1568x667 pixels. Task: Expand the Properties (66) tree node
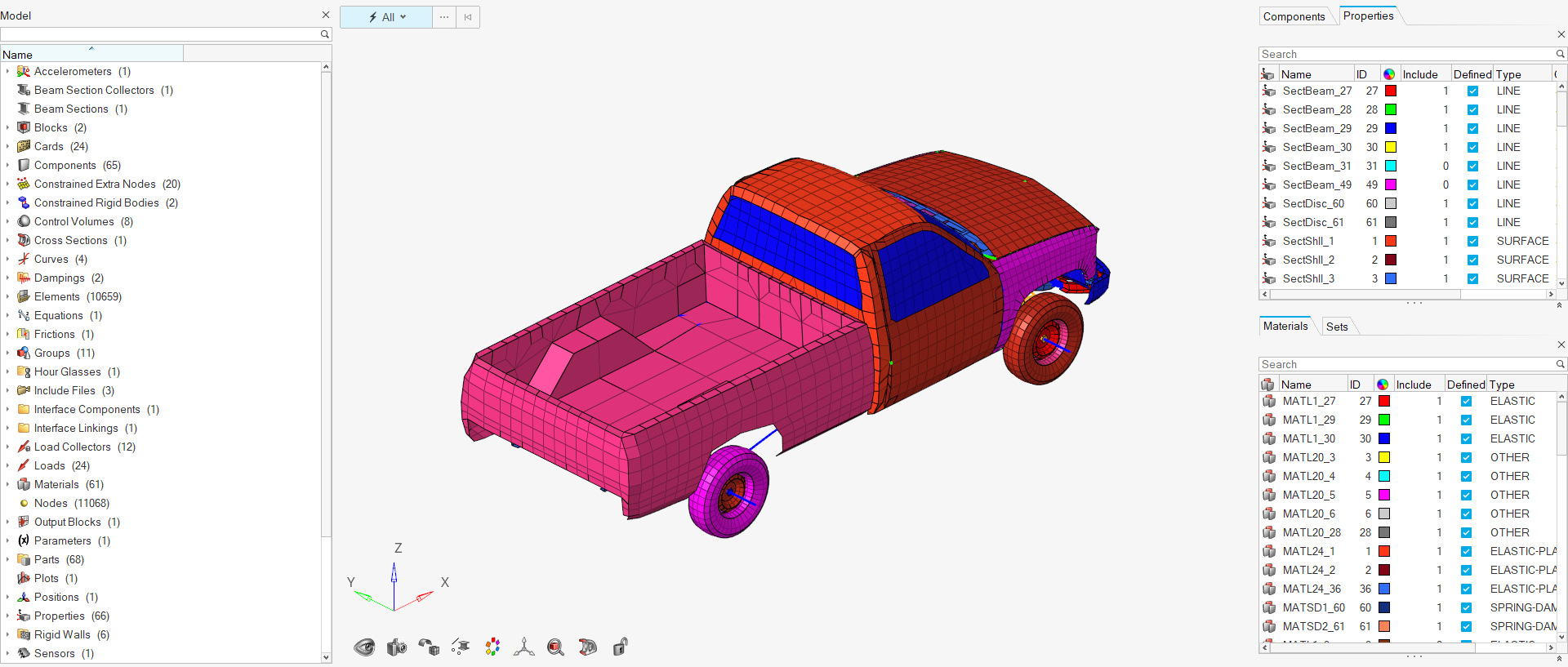tap(7, 616)
